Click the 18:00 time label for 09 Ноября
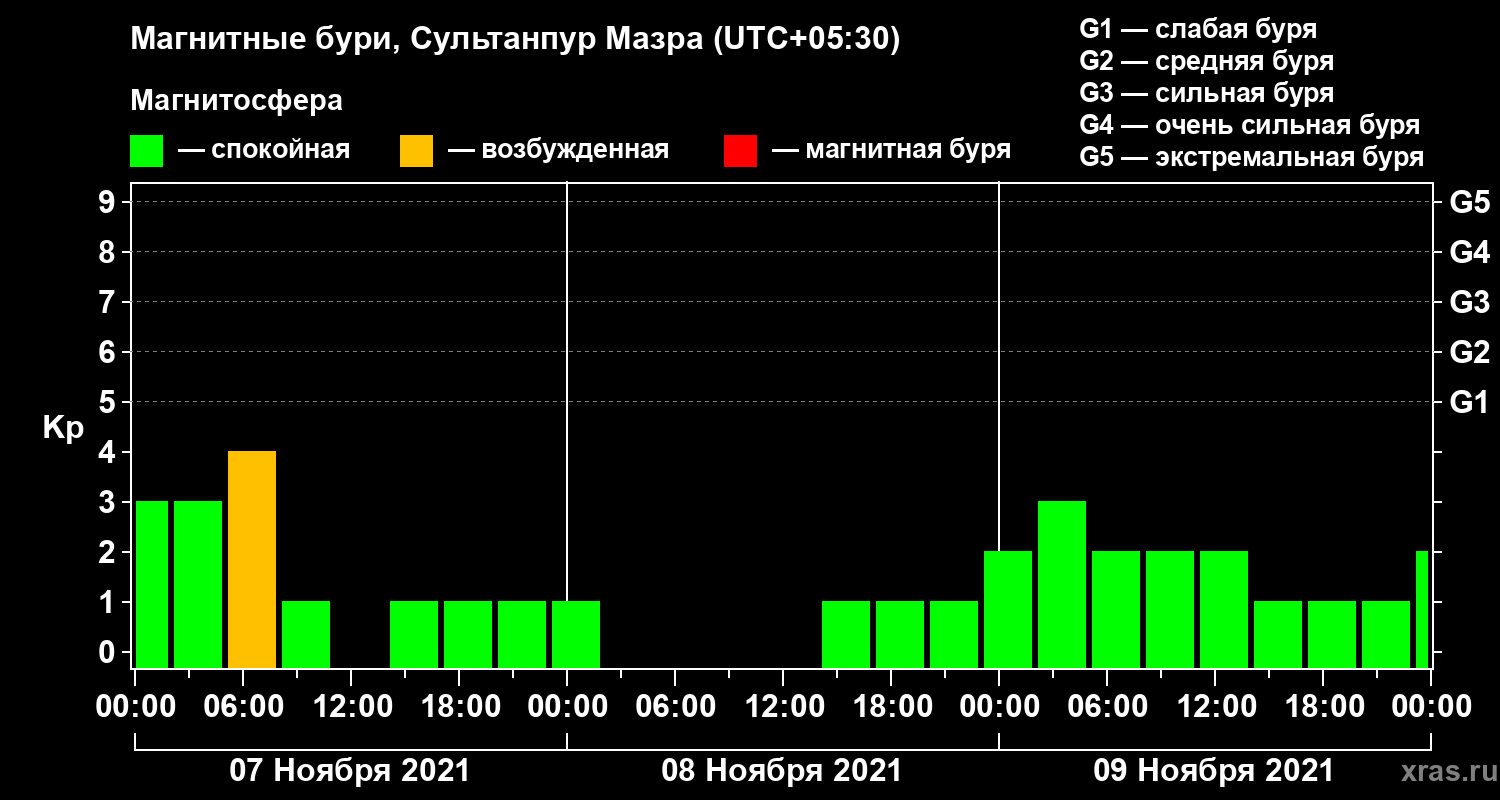Screen dimensions: 1500x800 [1323, 707]
